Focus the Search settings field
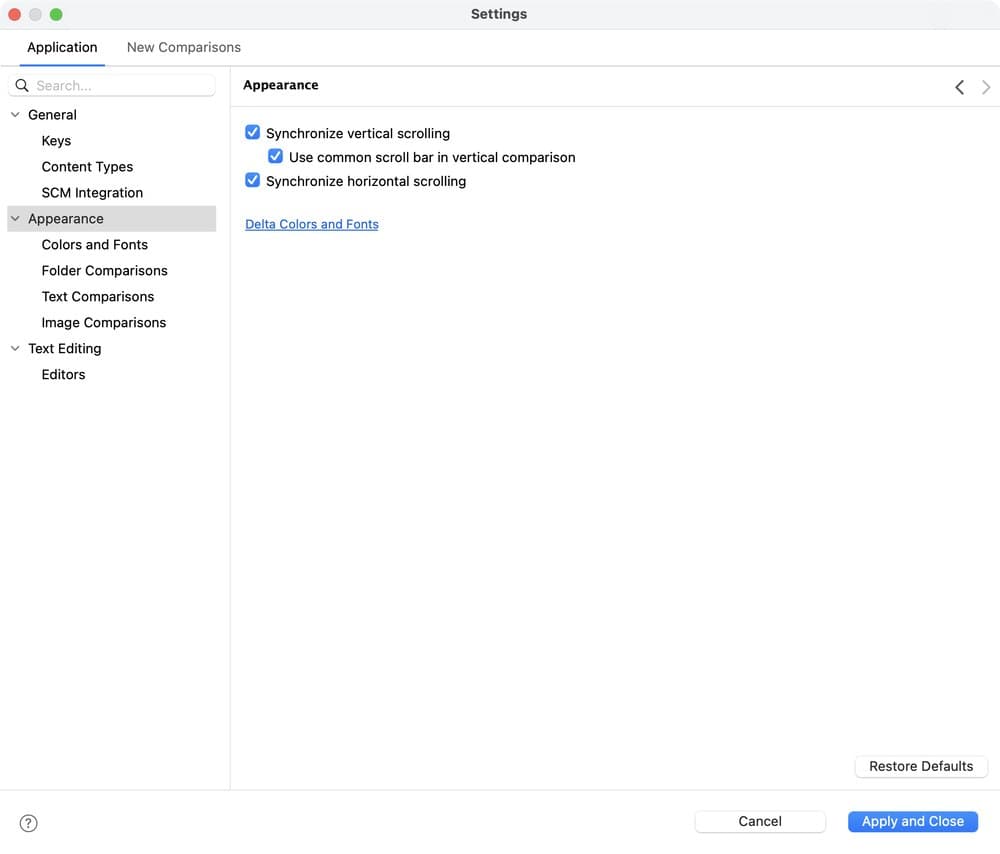1000x854 pixels. [112, 85]
